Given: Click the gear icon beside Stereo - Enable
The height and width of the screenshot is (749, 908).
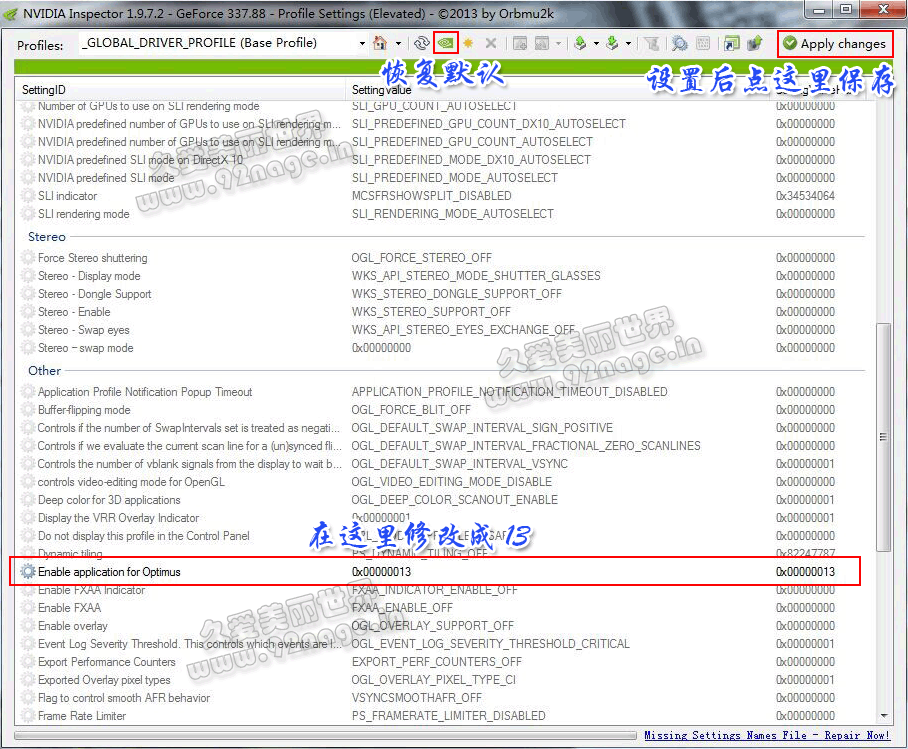Looking at the screenshot, I should 28,312.
